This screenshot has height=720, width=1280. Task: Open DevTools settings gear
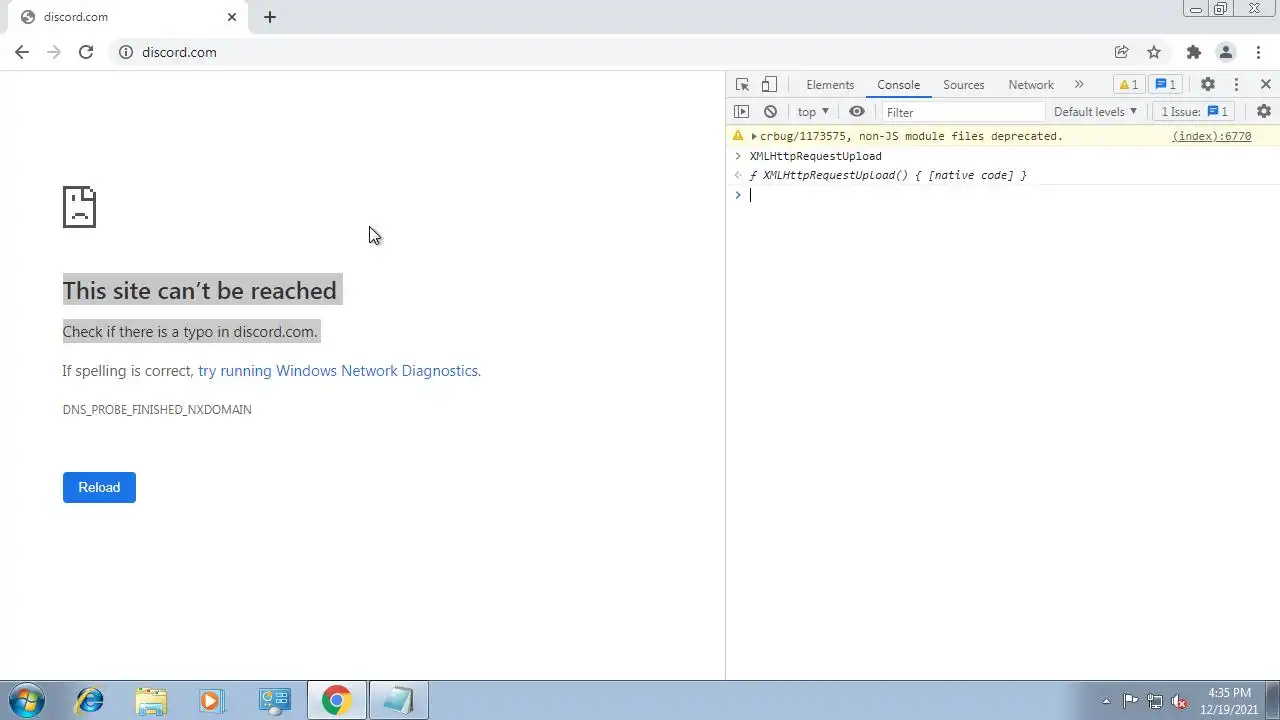[1208, 85]
